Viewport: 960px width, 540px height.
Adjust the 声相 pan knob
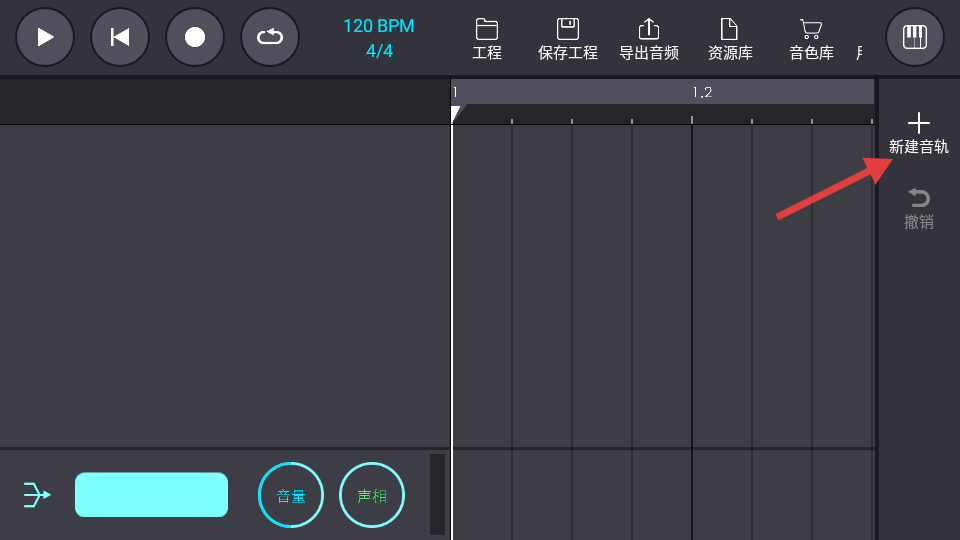(x=372, y=495)
